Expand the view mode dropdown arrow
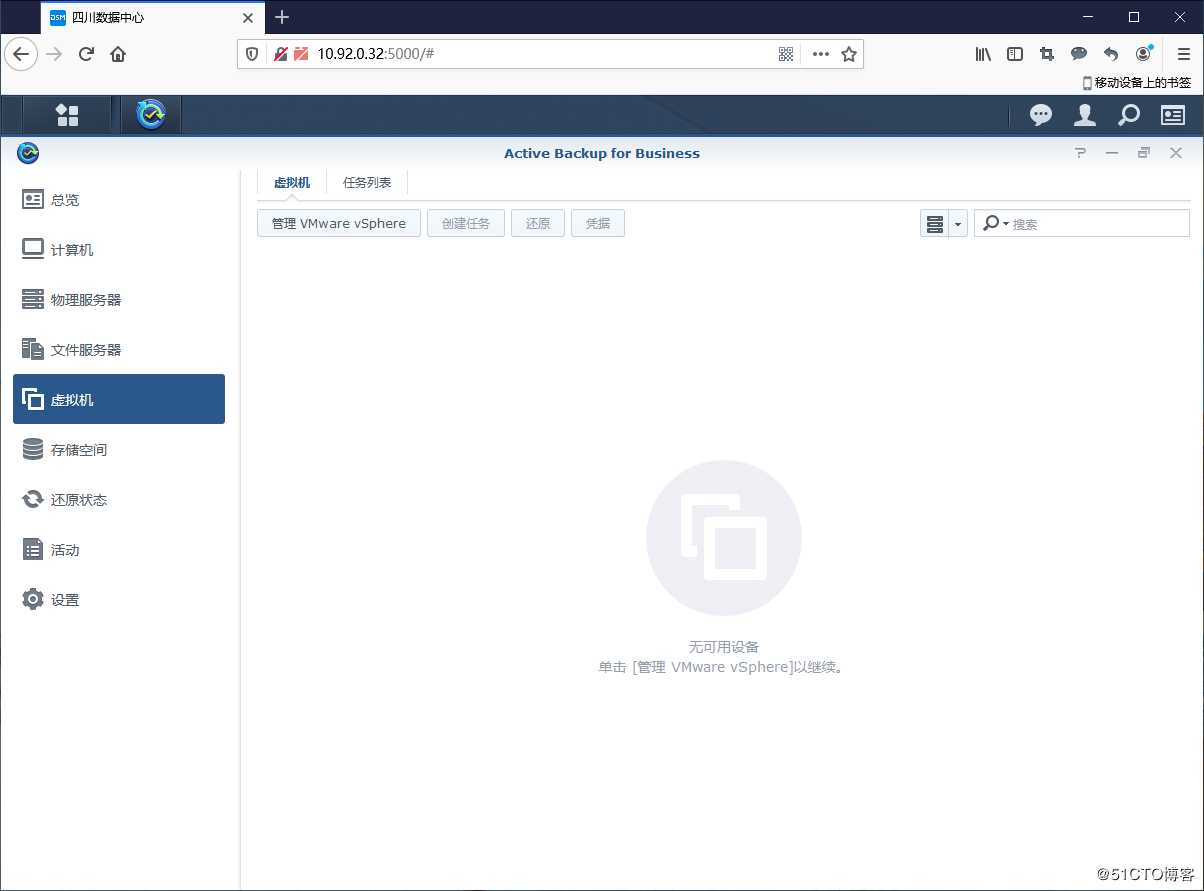The height and width of the screenshot is (891, 1204). [x=958, y=224]
